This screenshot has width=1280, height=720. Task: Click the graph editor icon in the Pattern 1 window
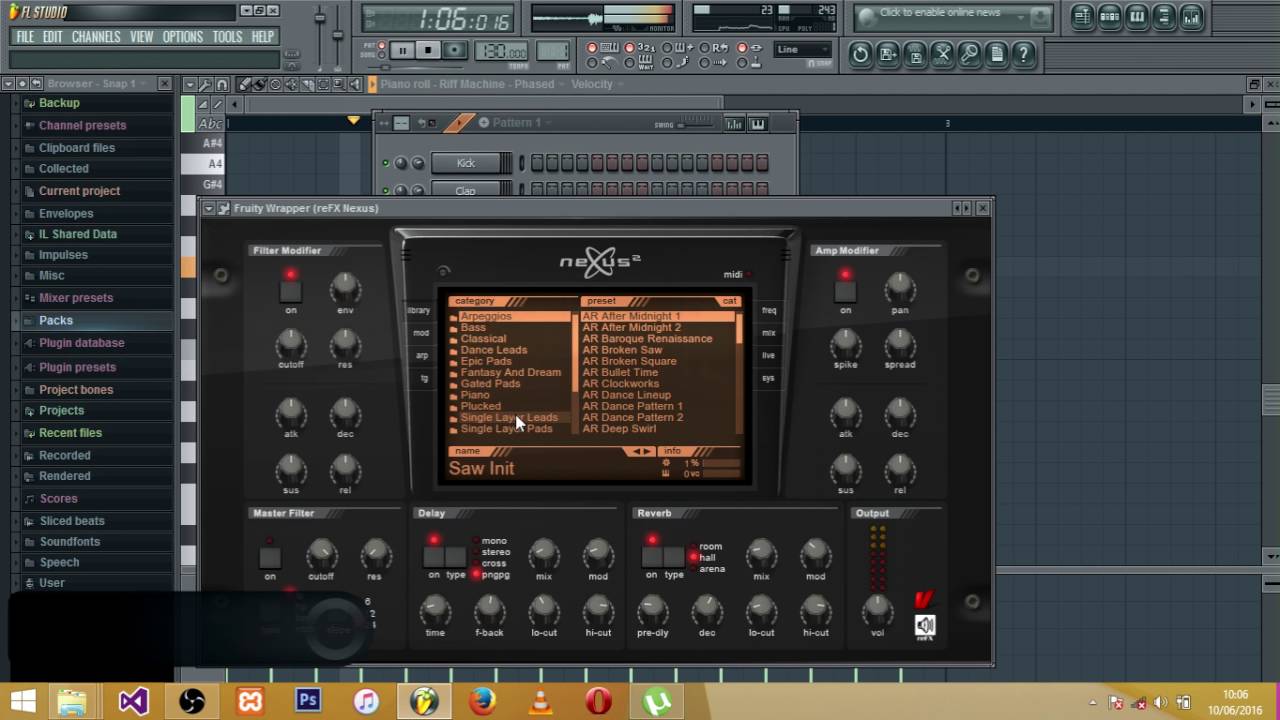(734, 123)
